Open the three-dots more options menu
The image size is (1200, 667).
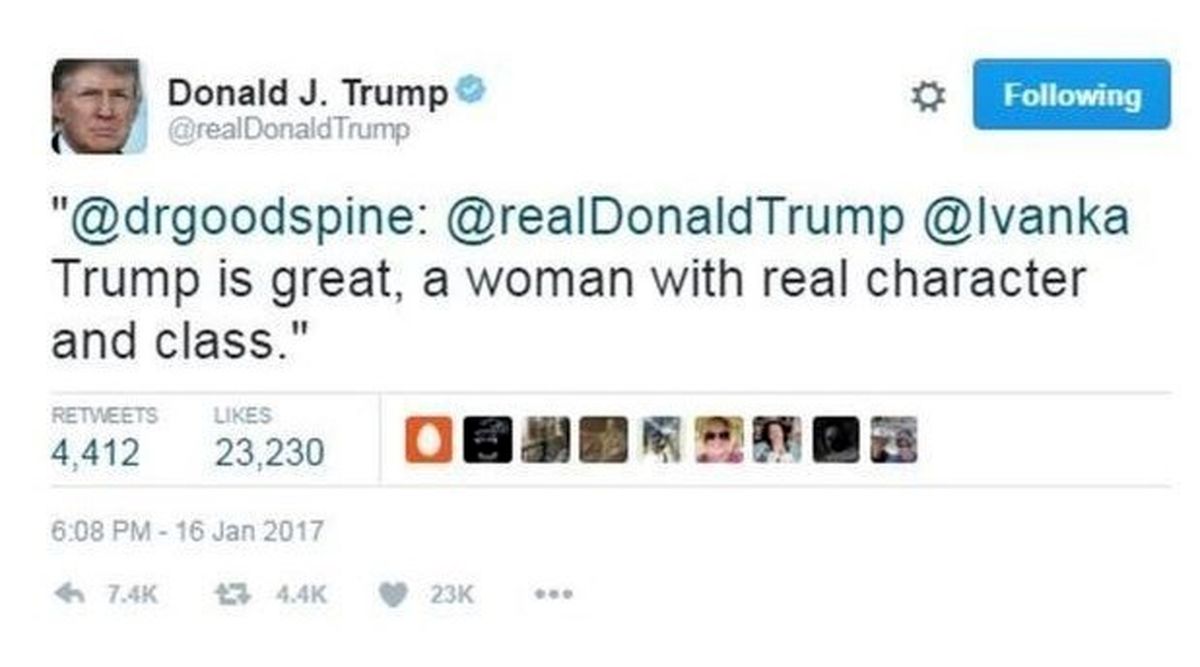(553, 593)
